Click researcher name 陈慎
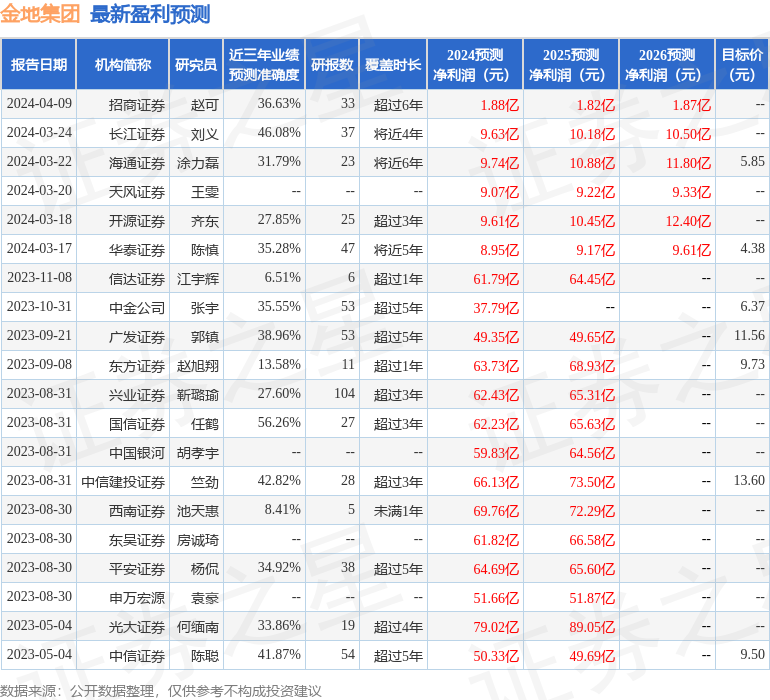 pyautogui.click(x=204, y=250)
